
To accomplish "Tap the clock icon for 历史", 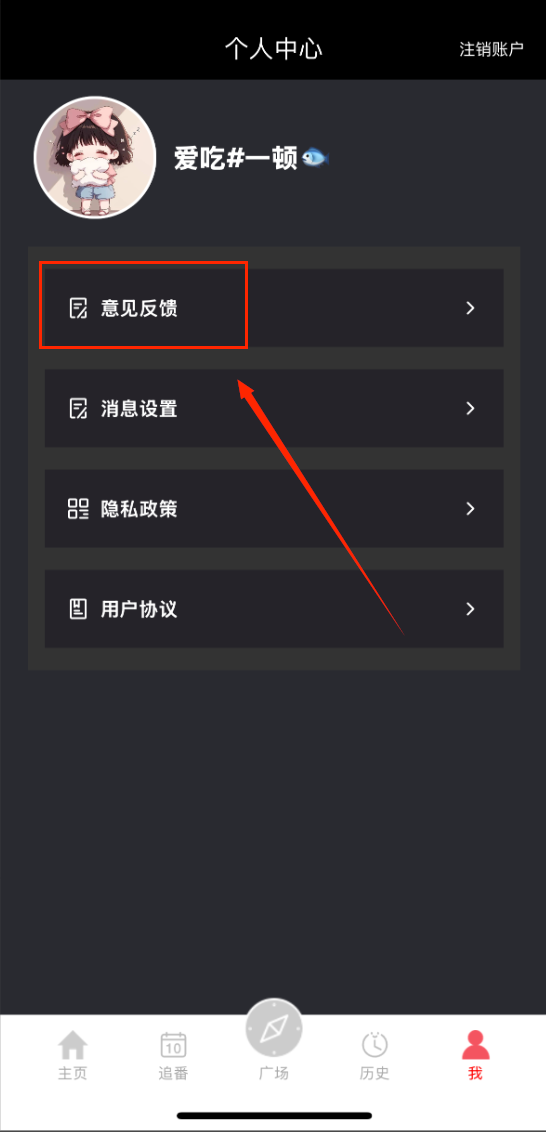I will coord(374,1045).
